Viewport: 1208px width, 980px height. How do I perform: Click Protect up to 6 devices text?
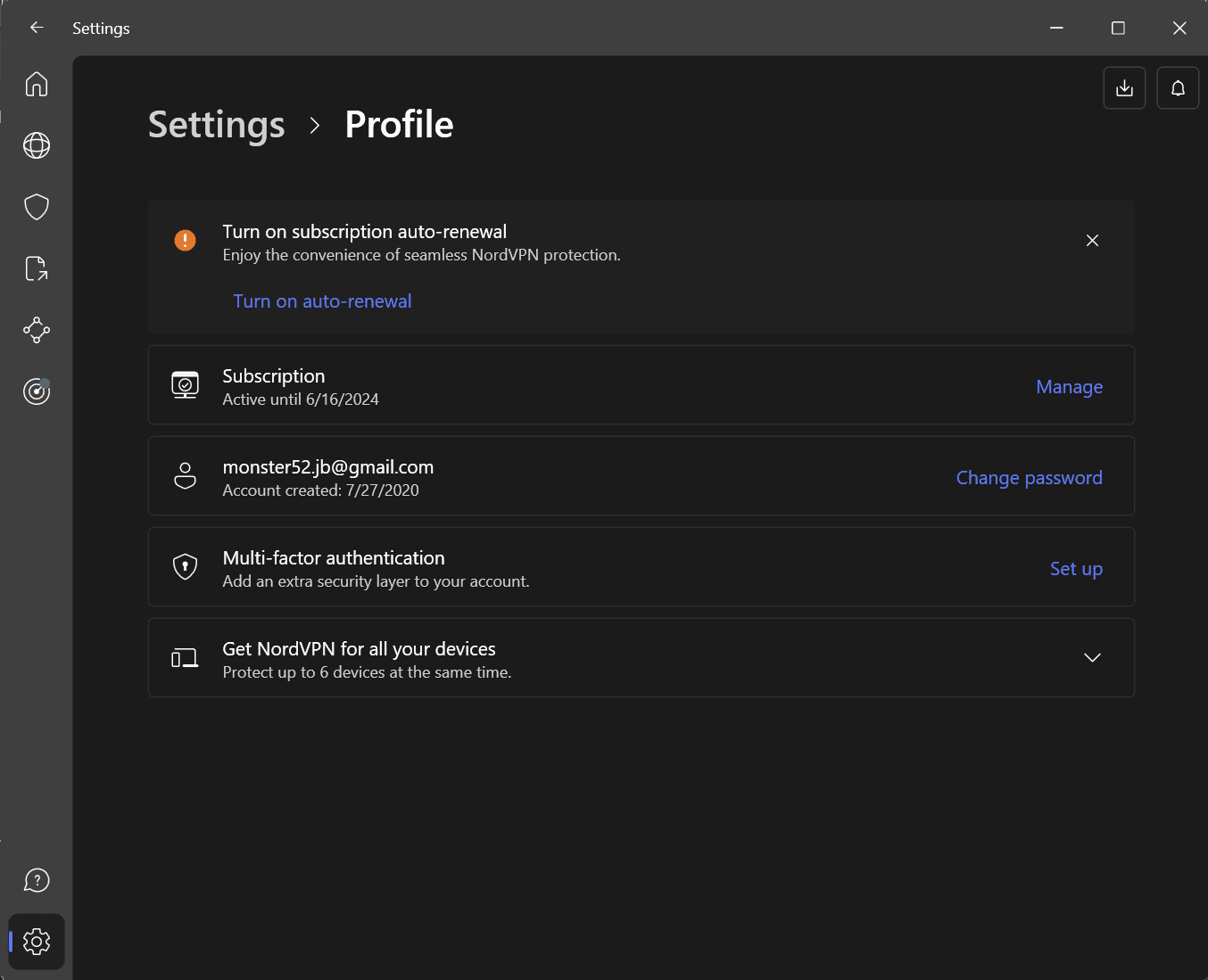[367, 672]
